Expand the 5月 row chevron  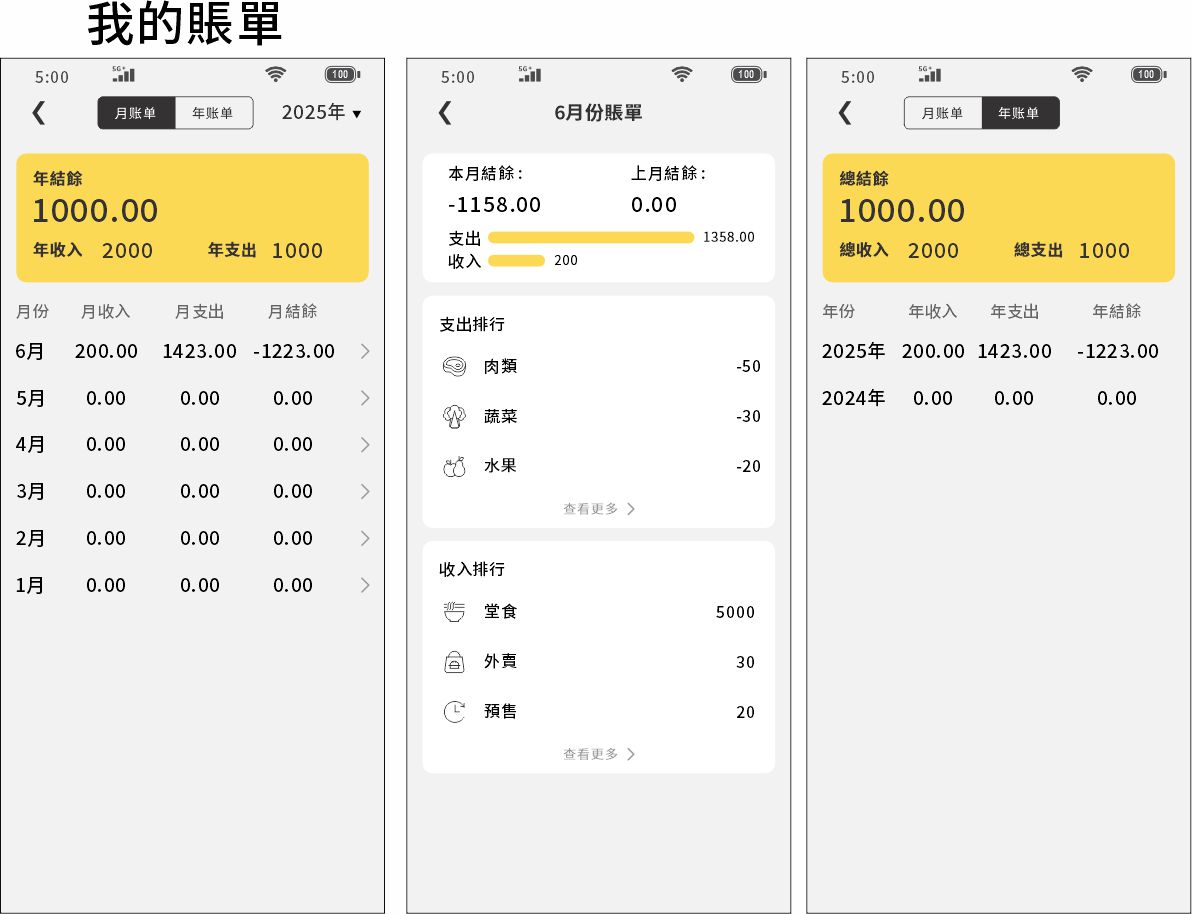(365, 398)
